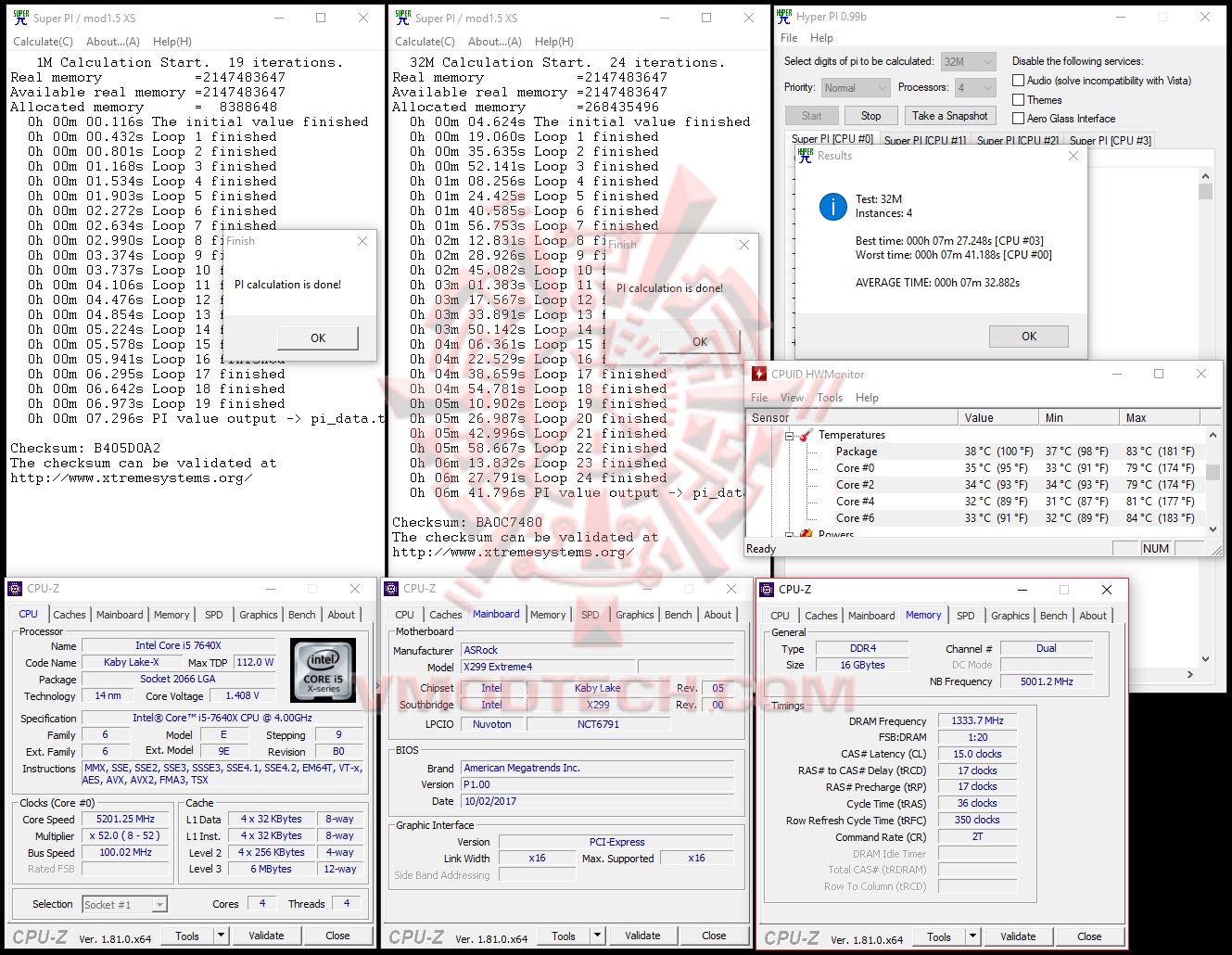Screen dimensions: 1232x955
Task: Click the Max column header in HWMonitor
Action: (1159, 418)
